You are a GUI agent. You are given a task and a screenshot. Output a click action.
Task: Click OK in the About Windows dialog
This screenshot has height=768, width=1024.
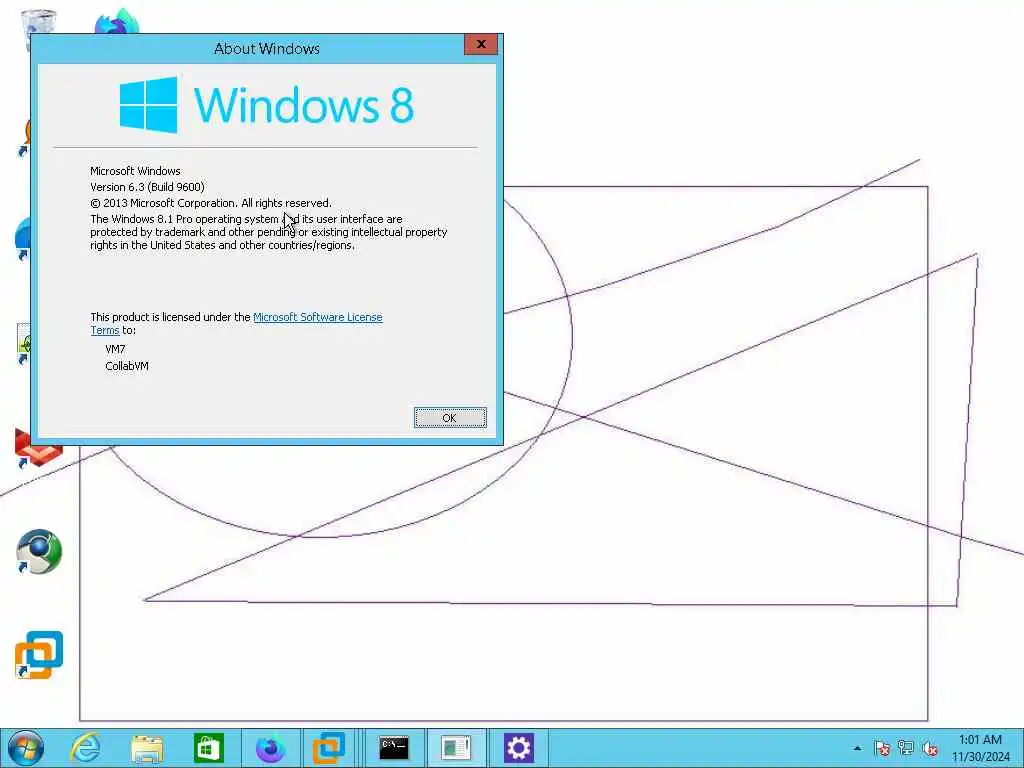tap(450, 418)
